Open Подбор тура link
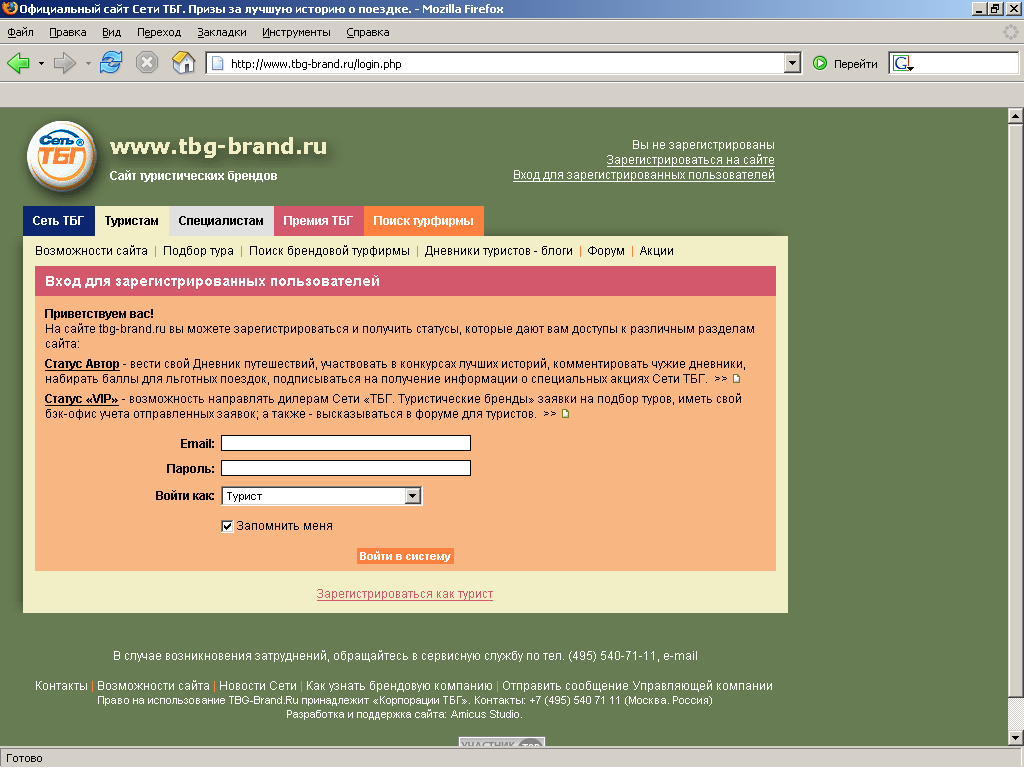Screen dimensions: 1024x768 (199, 251)
